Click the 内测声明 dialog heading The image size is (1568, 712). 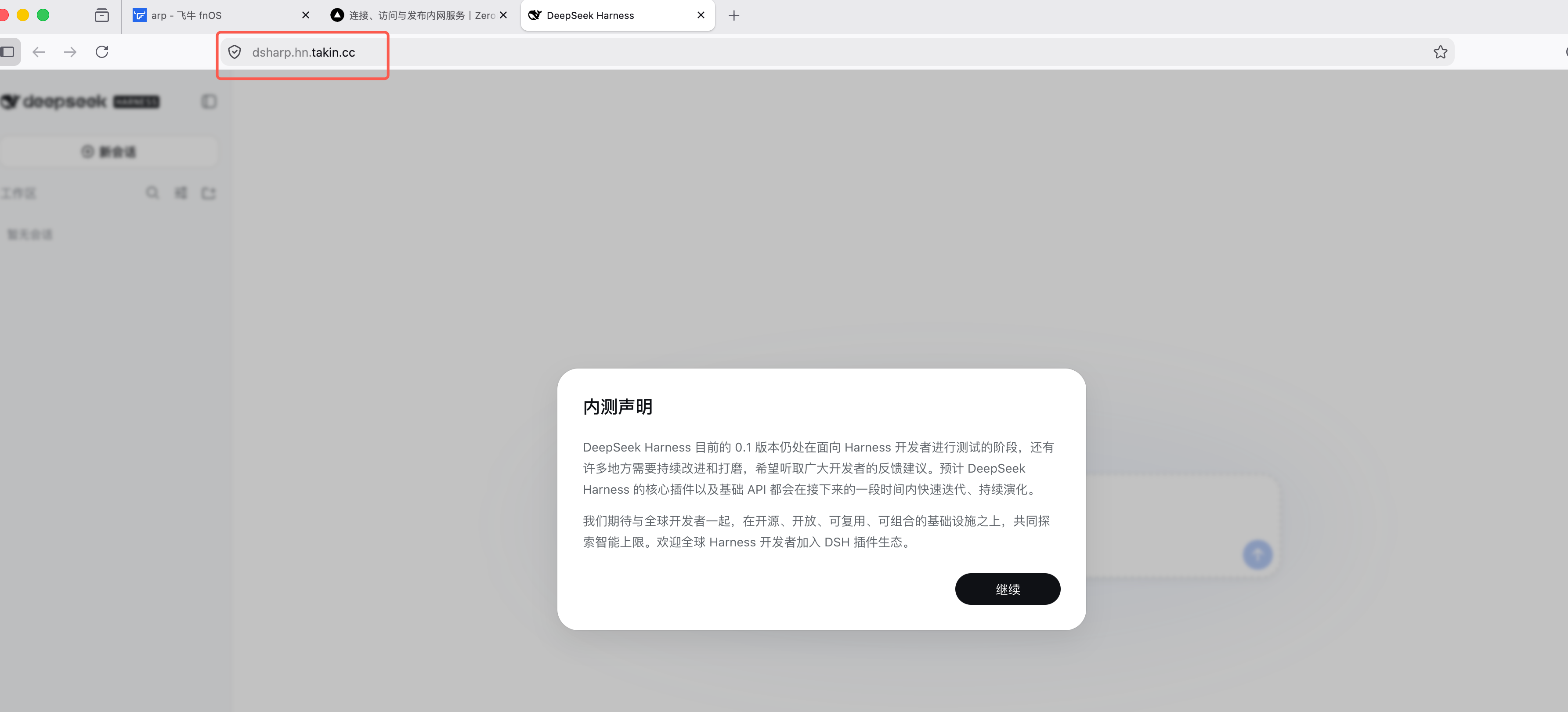[617, 406]
